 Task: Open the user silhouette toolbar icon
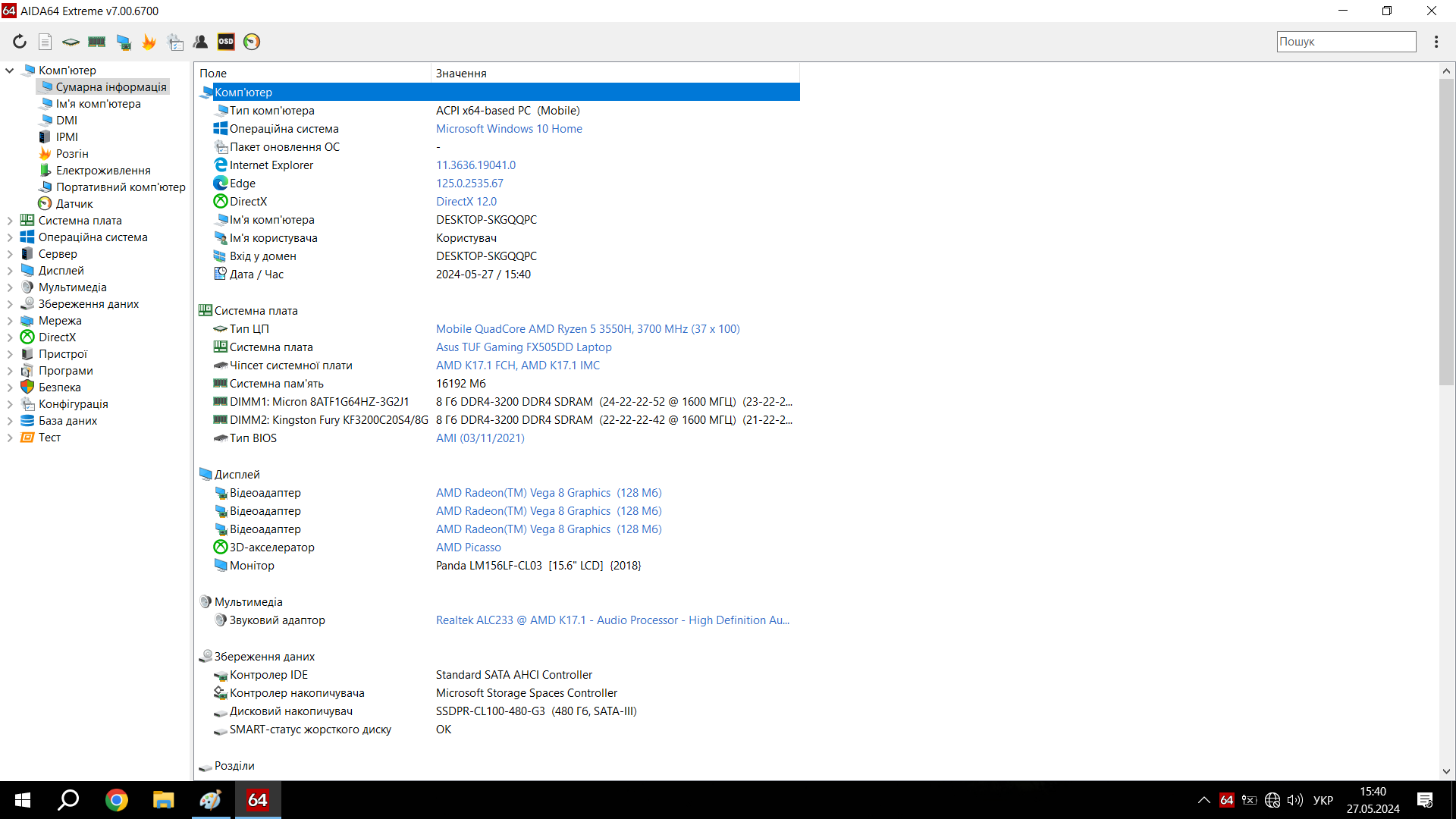(x=201, y=42)
